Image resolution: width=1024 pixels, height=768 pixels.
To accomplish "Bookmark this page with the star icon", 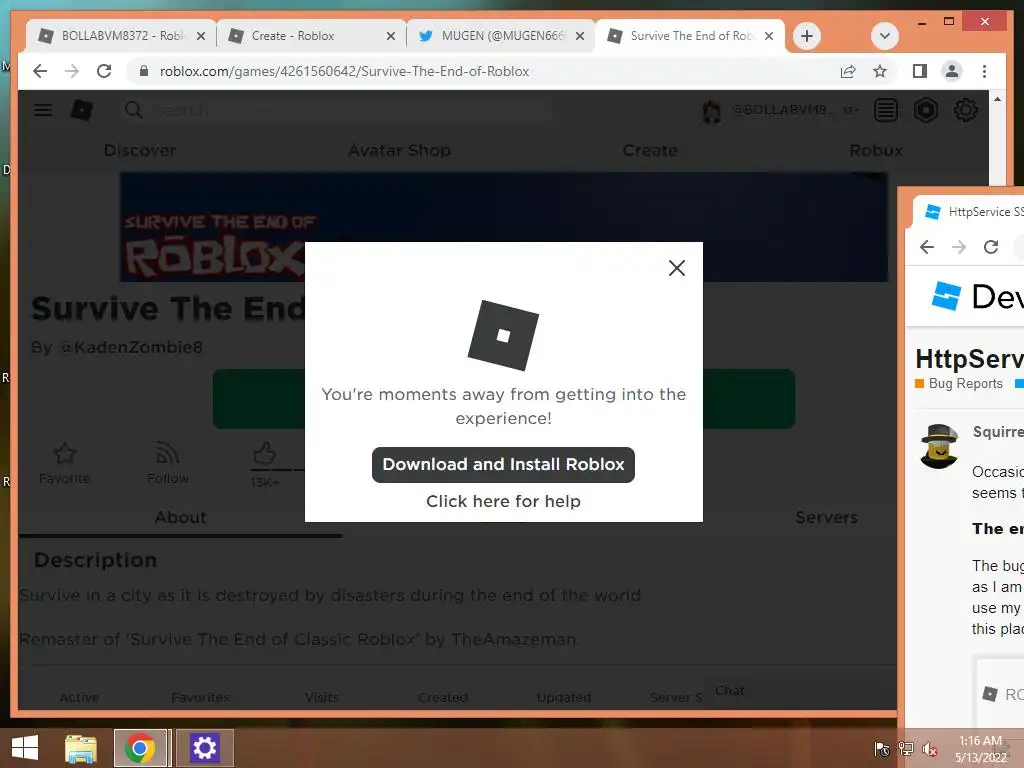I will (x=880, y=71).
